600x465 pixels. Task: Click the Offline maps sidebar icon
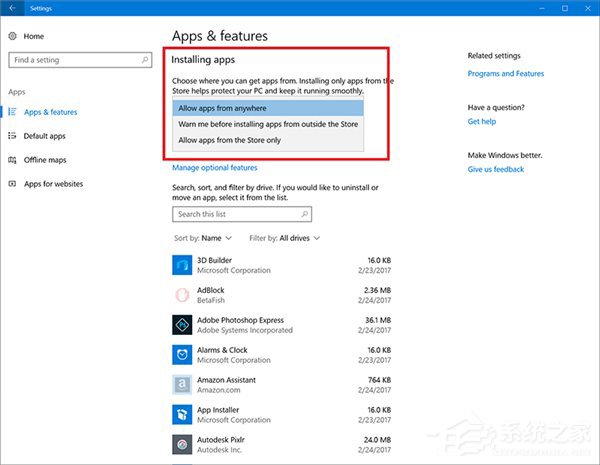click(12, 160)
